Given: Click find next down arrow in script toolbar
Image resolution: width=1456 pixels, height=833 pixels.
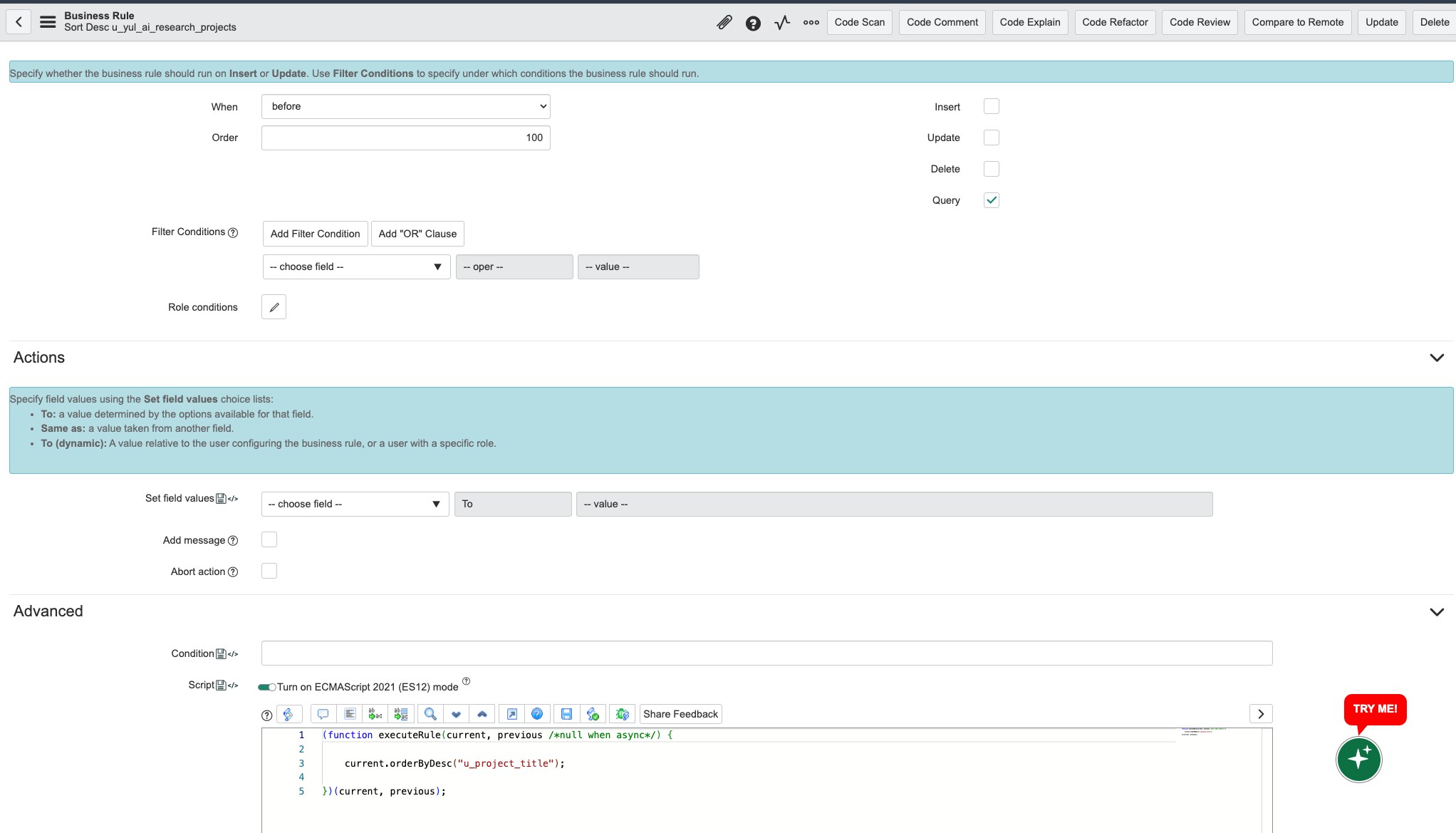Looking at the screenshot, I should pos(457,714).
